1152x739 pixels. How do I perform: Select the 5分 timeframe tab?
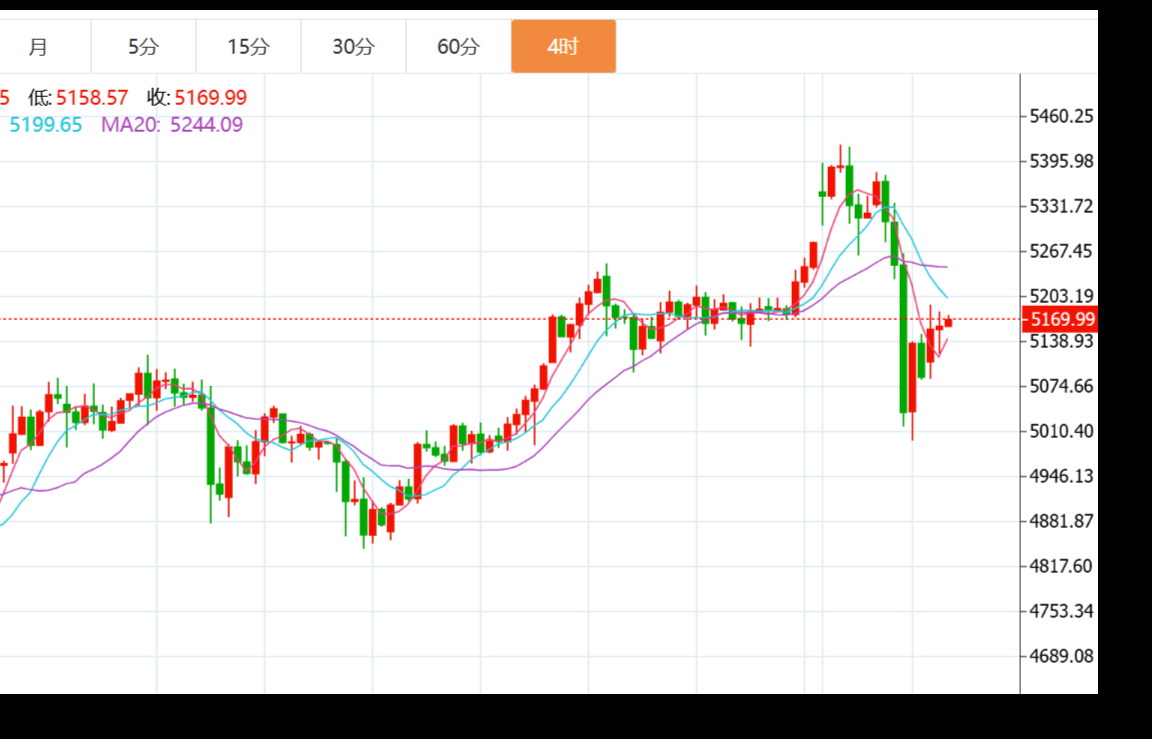pyautogui.click(x=143, y=46)
